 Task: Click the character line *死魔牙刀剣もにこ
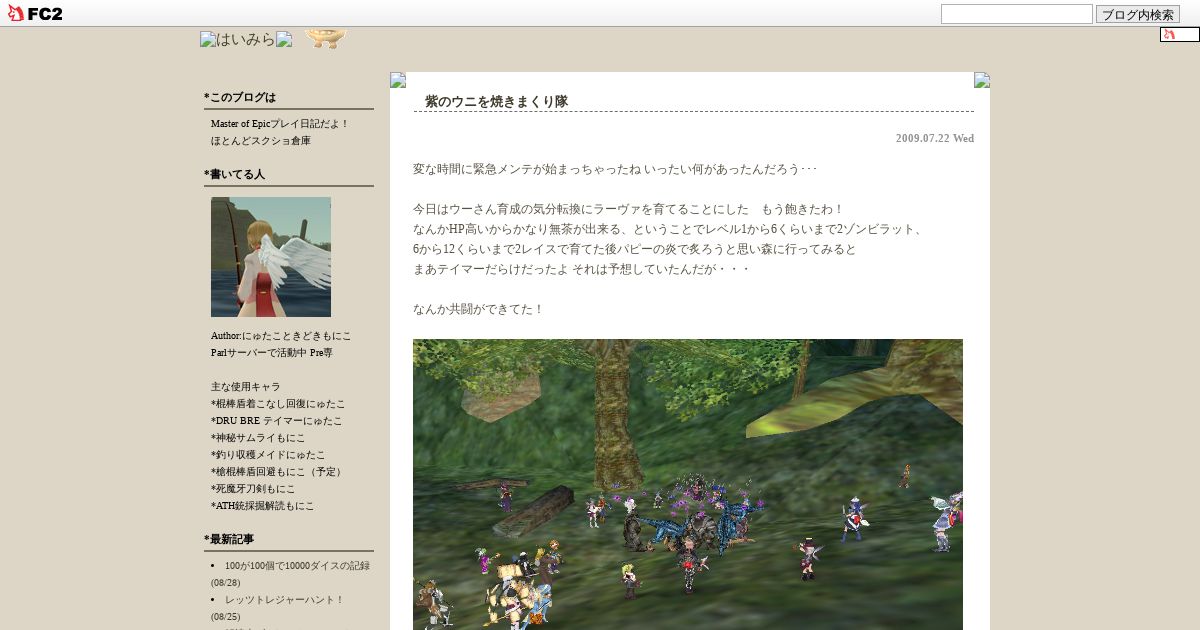(253, 488)
